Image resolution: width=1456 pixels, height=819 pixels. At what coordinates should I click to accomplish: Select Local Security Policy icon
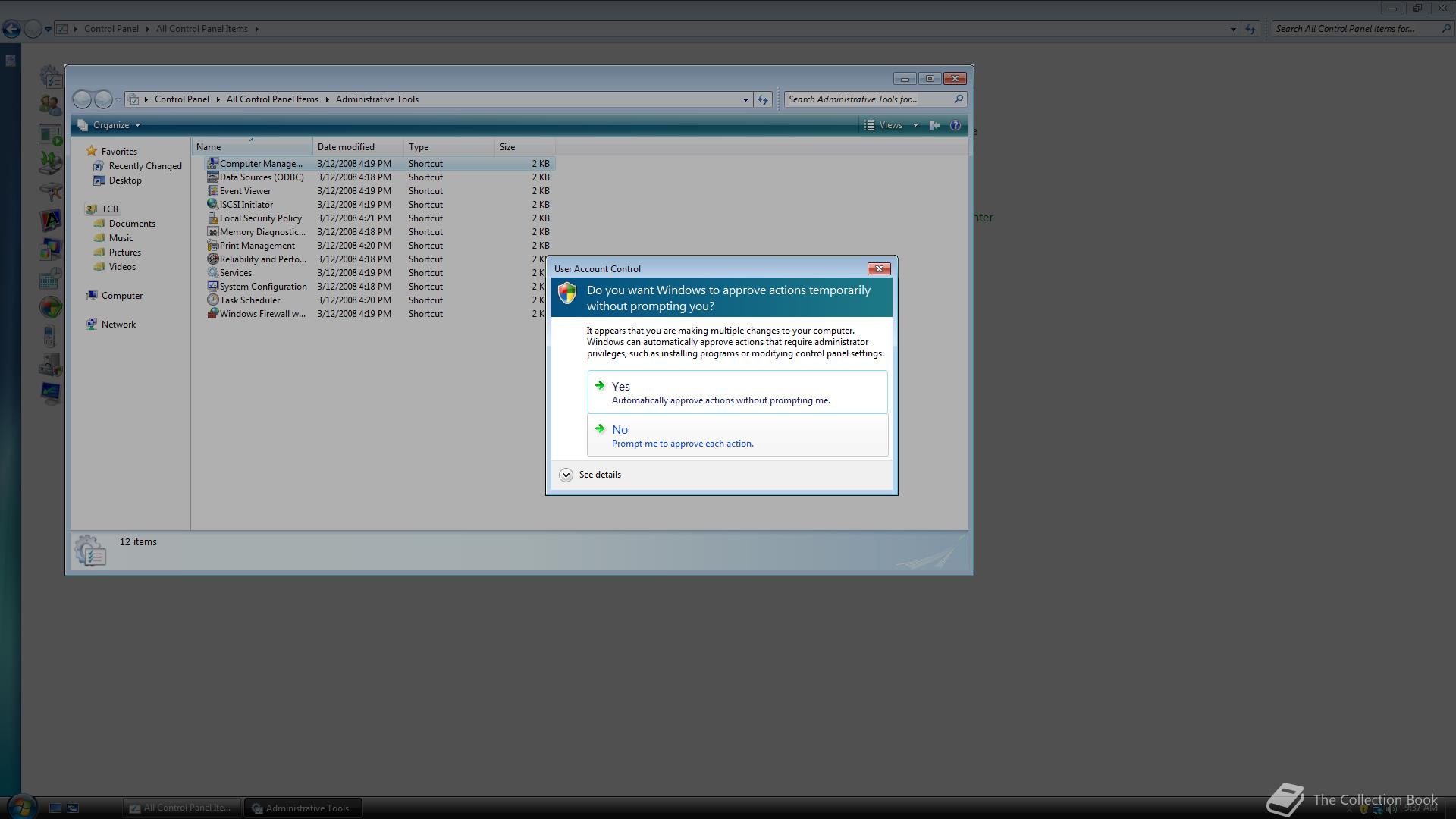pos(213,218)
